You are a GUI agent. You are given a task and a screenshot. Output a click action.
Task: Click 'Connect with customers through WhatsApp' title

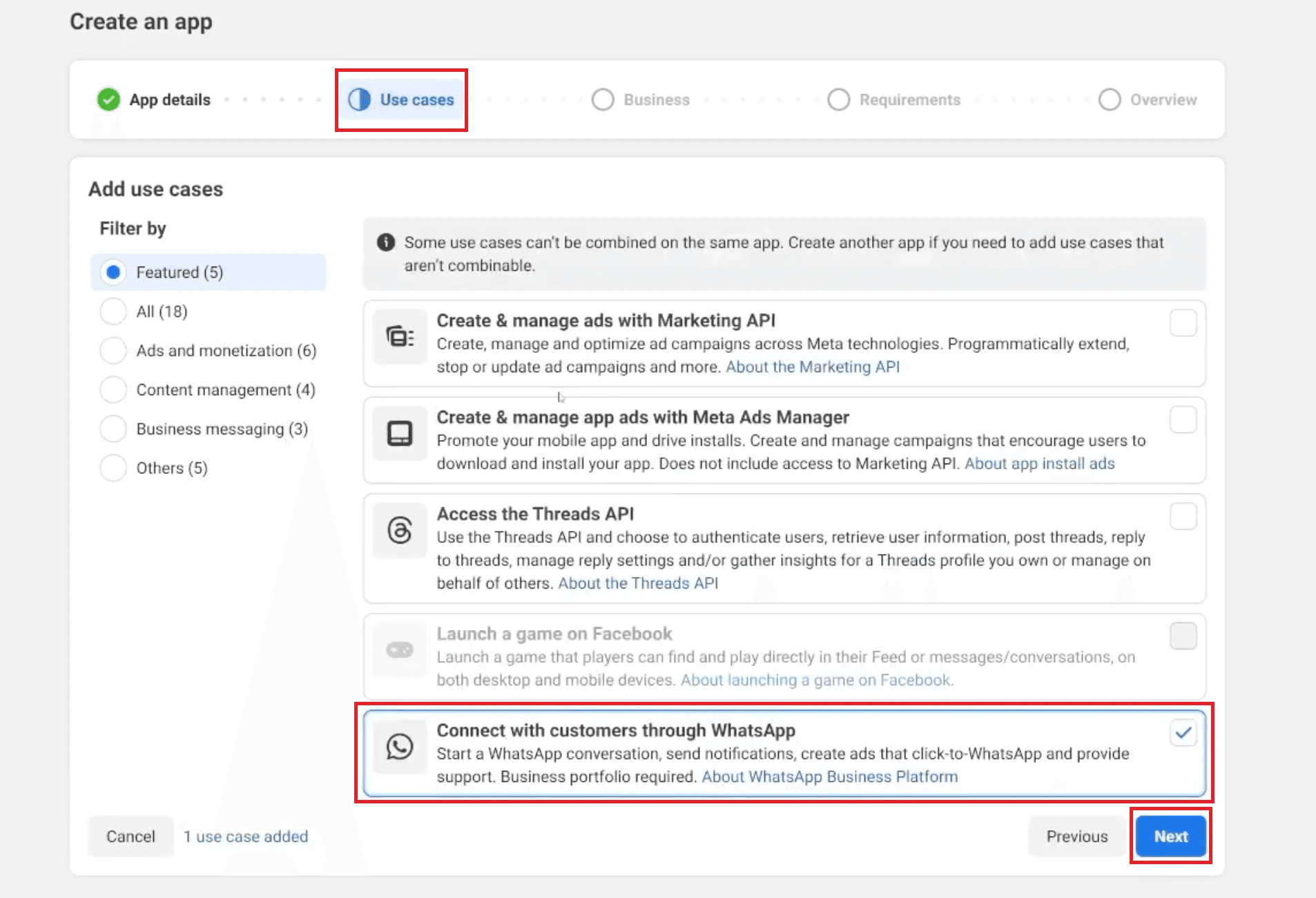(616, 730)
